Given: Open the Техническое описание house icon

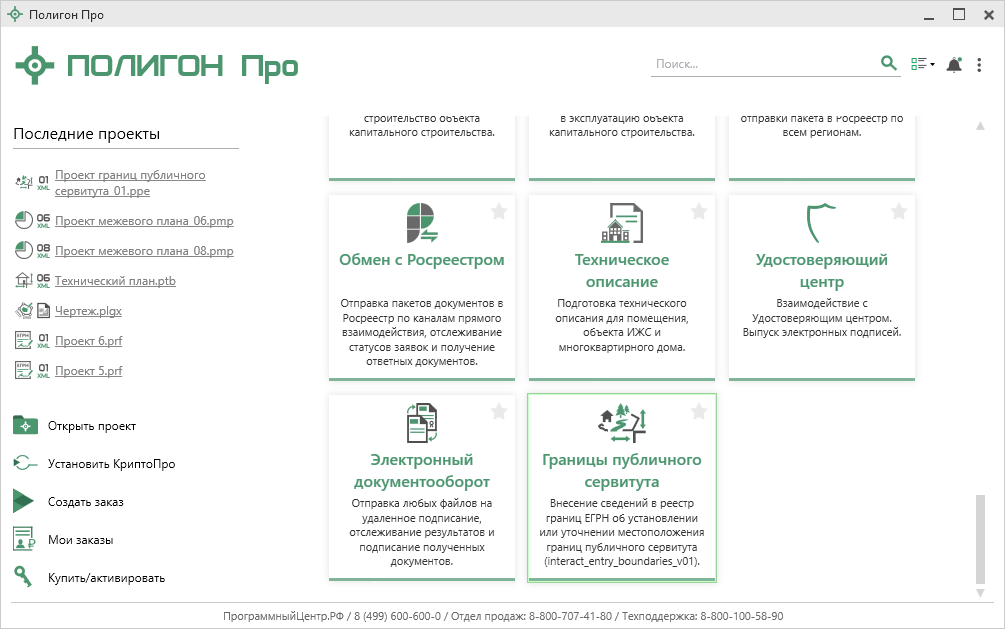Looking at the screenshot, I should [621, 223].
